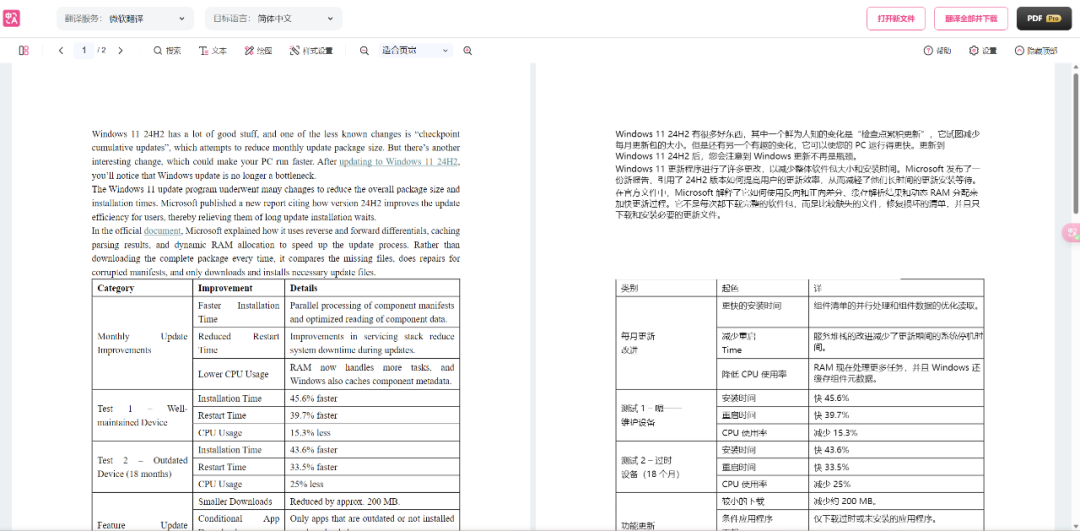Click the translated '快 45.6%' cell
The width and height of the screenshot is (1080, 531).
(896, 398)
